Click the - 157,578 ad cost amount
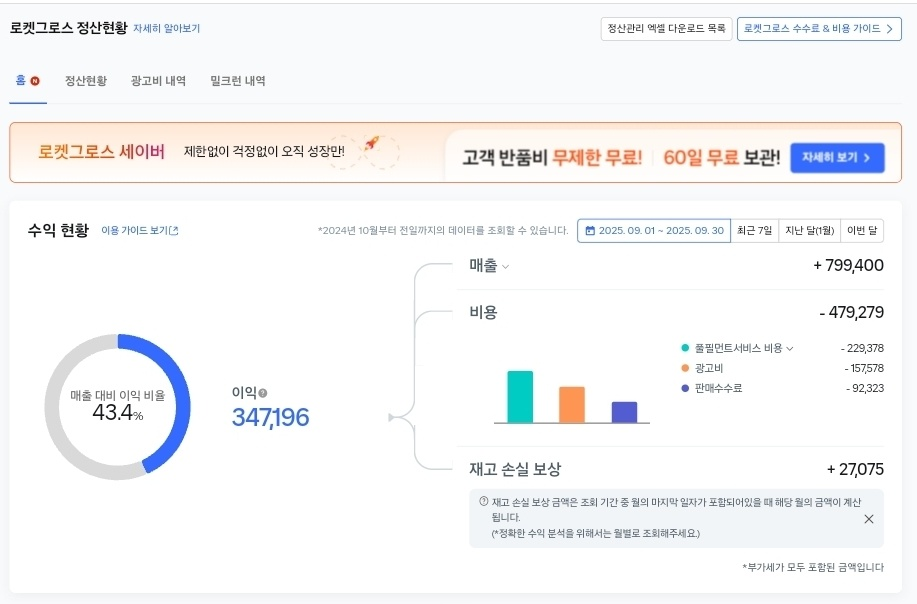 coord(864,368)
